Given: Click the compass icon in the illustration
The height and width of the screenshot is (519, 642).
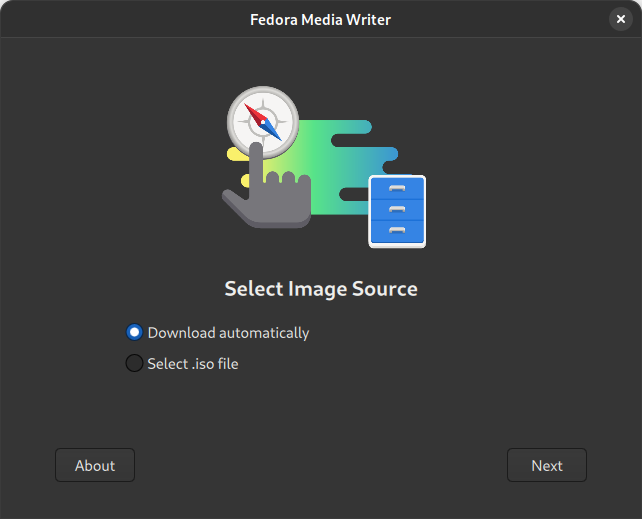Looking at the screenshot, I should [x=263, y=121].
